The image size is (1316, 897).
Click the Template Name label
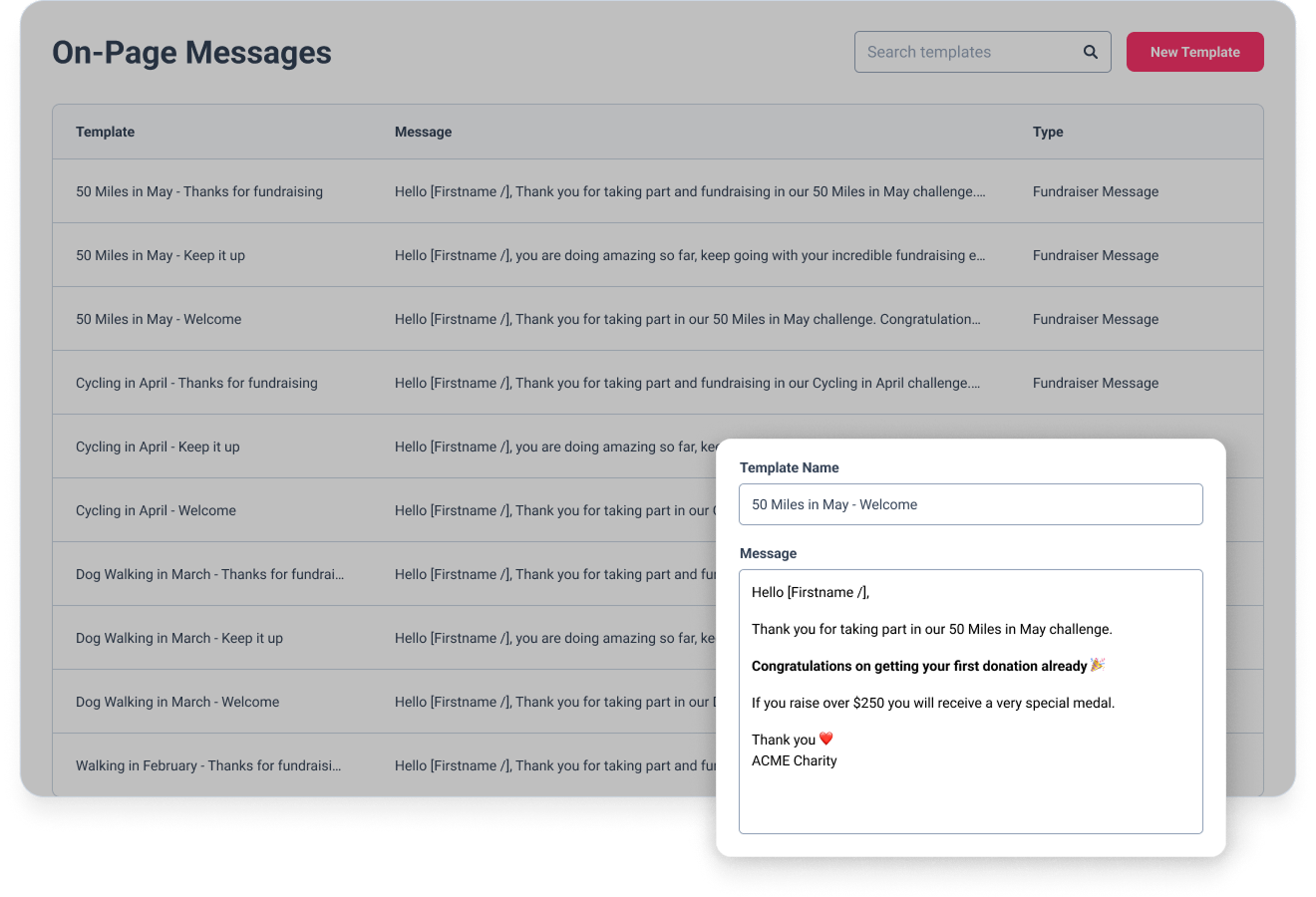790,467
